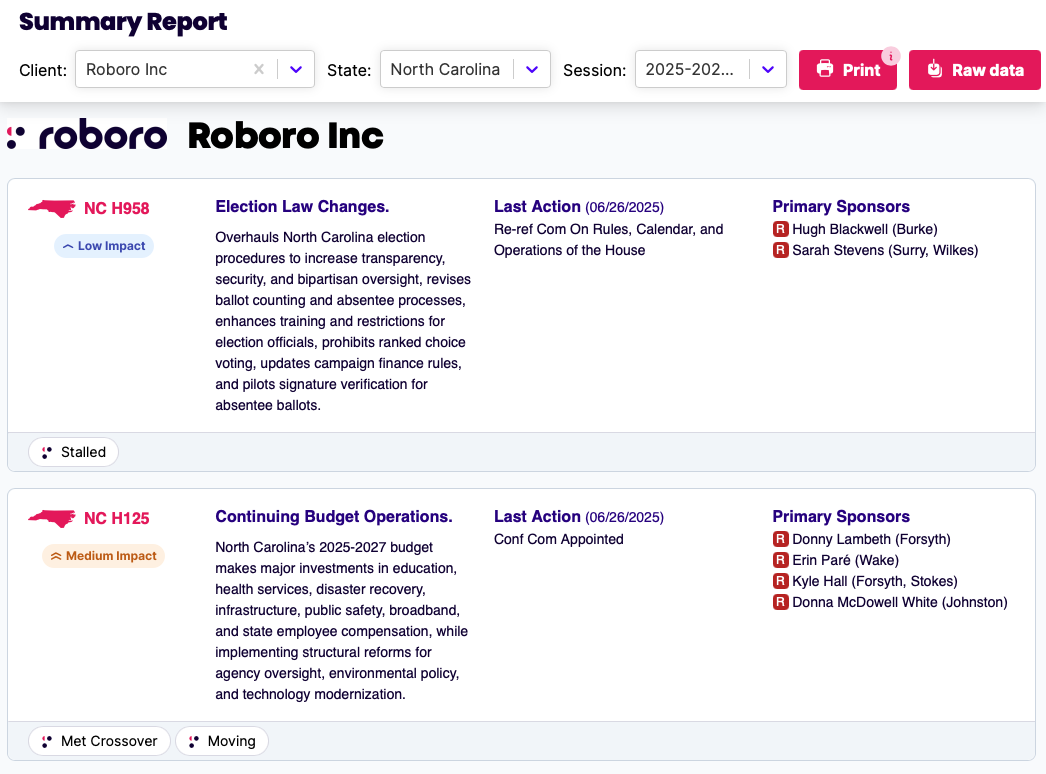The width and height of the screenshot is (1046, 774).
Task: Click North Carolina state icon beside H125
Action: [x=52, y=518]
